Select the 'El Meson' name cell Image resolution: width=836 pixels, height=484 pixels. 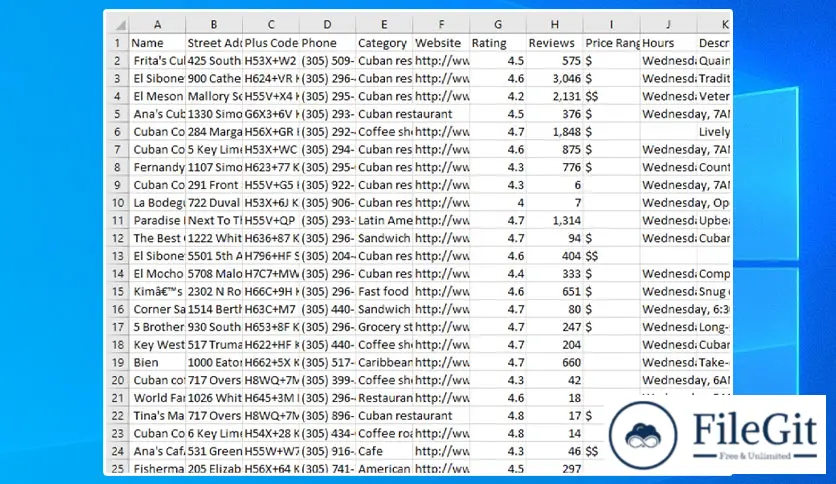point(157,96)
